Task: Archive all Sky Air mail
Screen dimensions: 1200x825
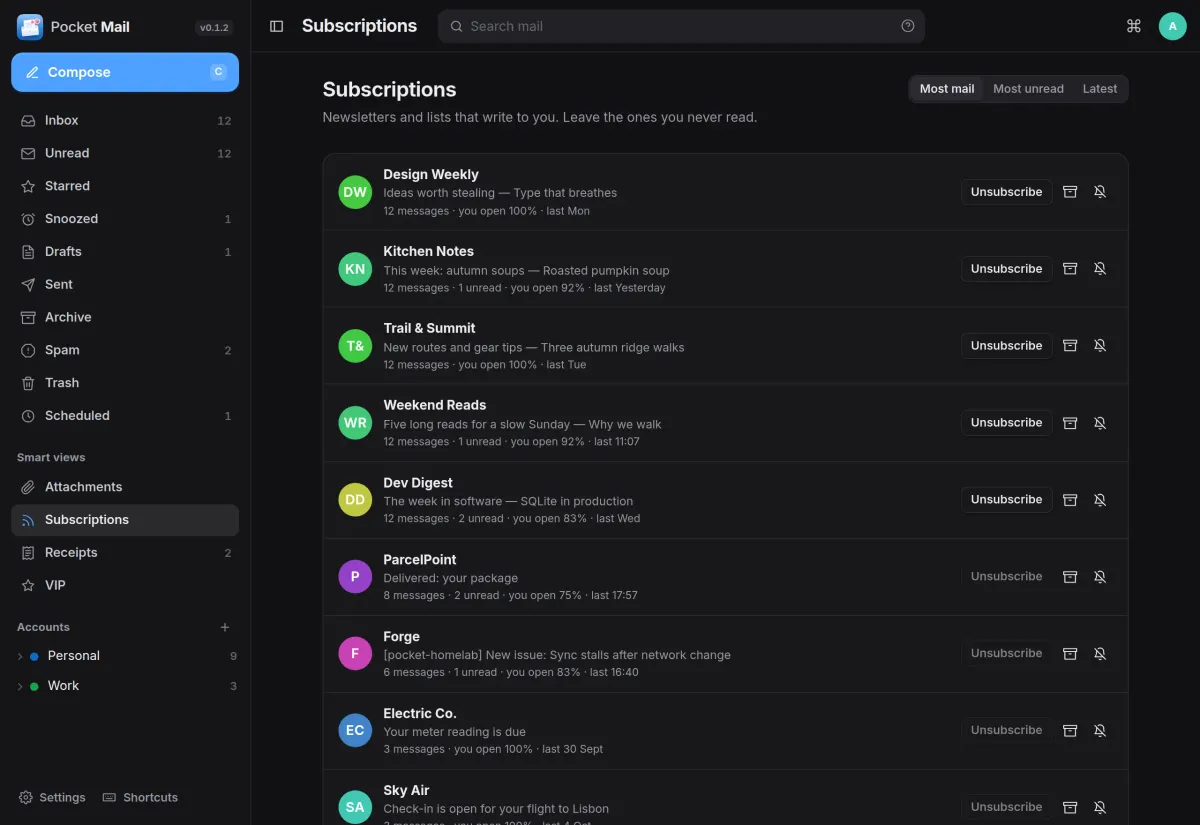Action: [x=1070, y=807]
